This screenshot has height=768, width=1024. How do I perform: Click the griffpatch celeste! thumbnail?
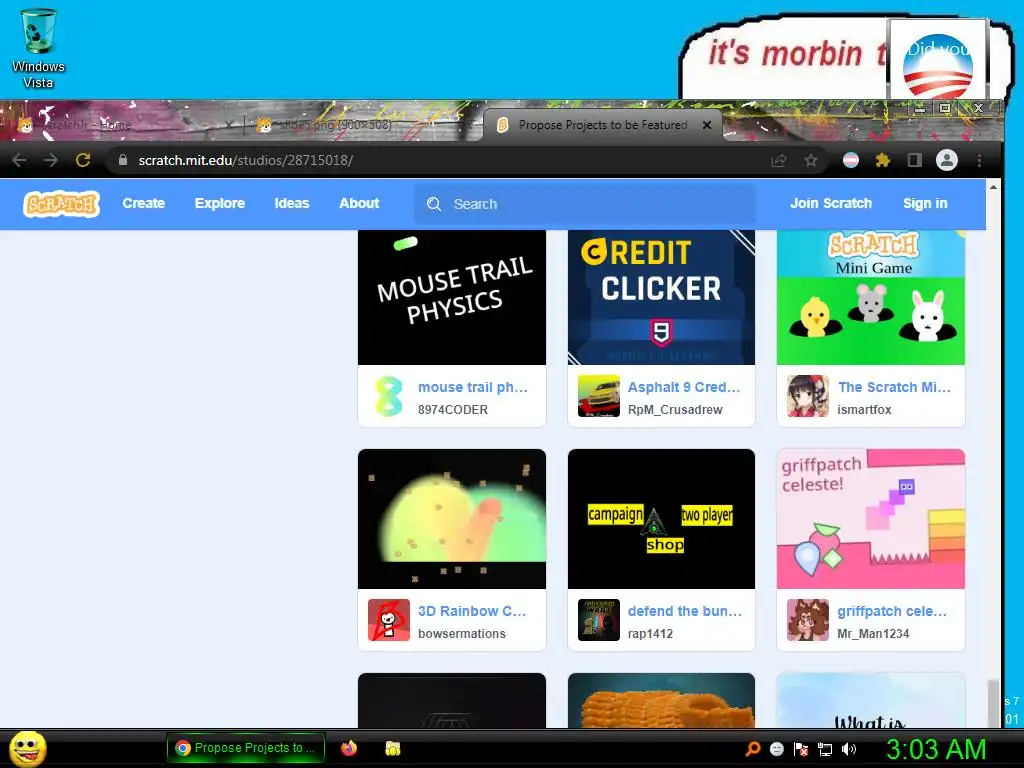click(x=871, y=519)
